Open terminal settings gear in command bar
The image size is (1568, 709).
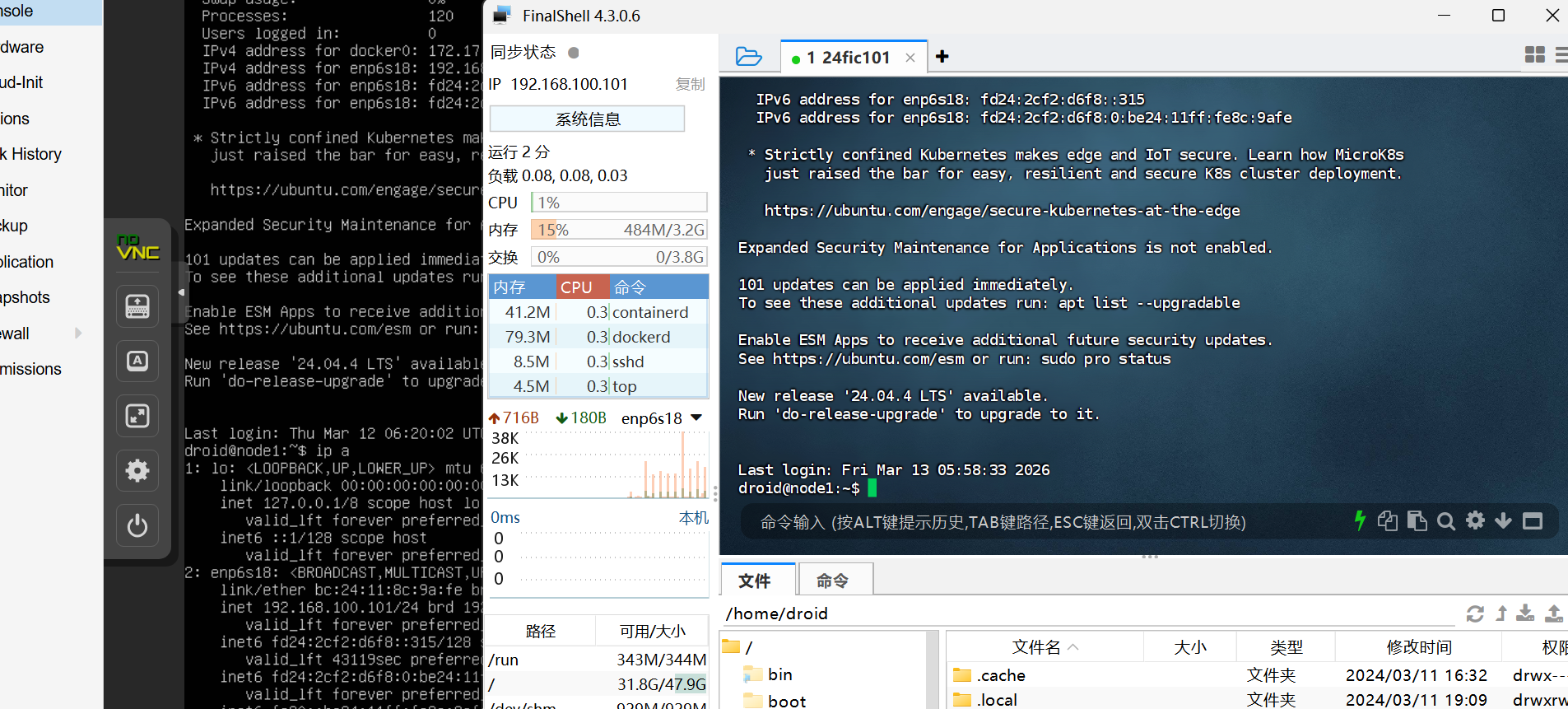[1476, 520]
